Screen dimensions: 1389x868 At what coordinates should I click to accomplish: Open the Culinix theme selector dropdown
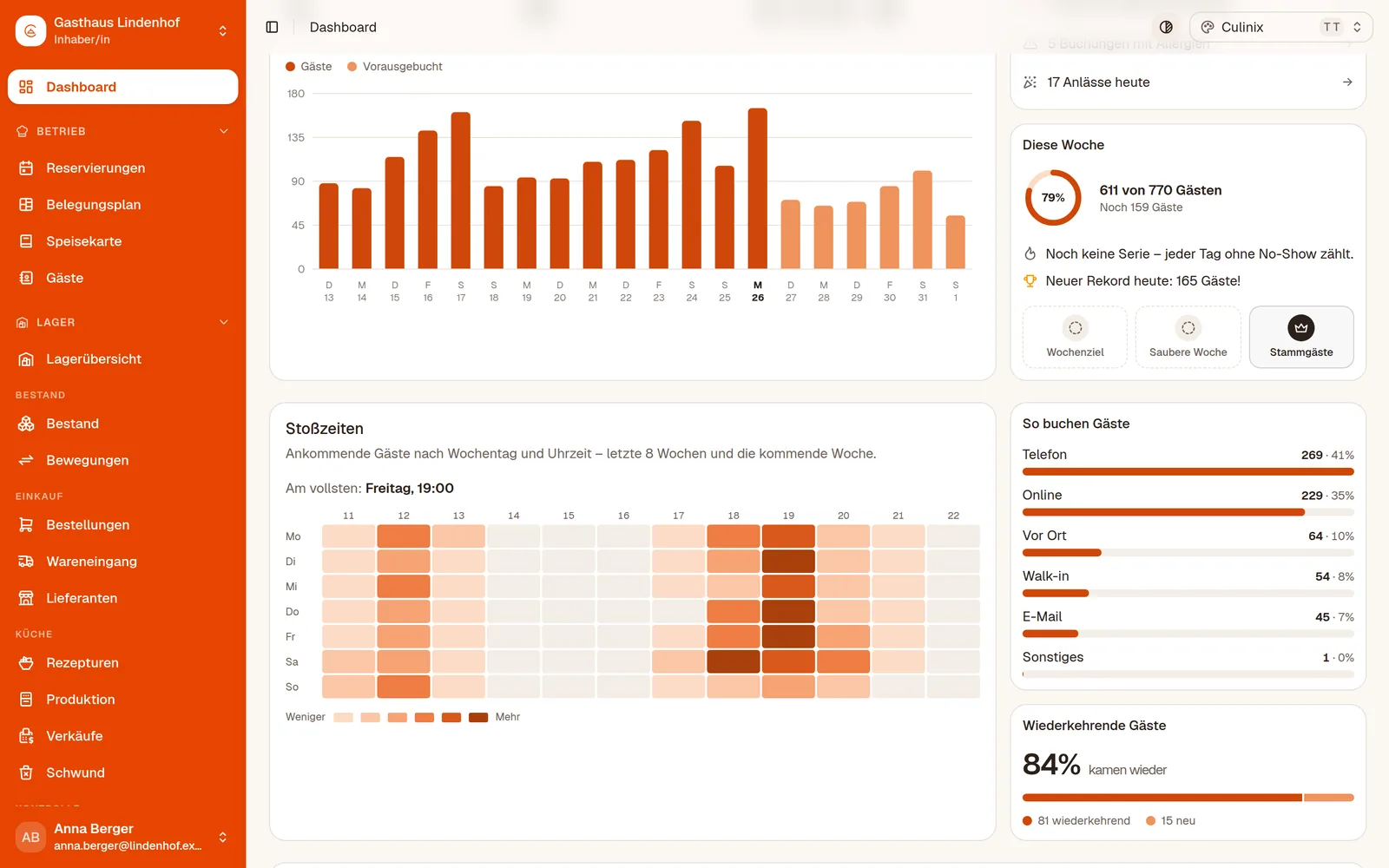[1280, 27]
